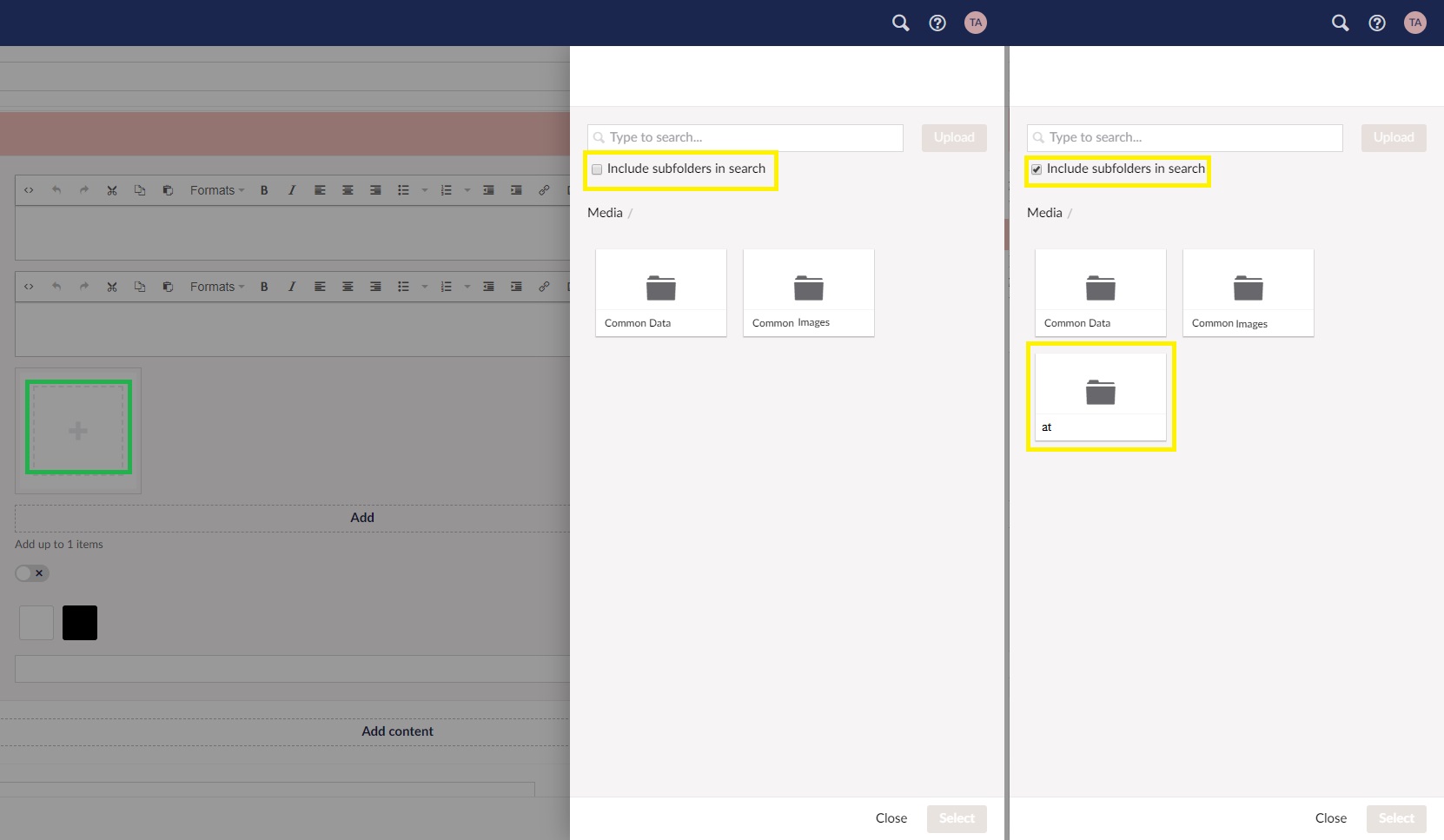Image resolution: width=1444 pixels, height=840 pixels.
Task: Click the Paste icon in the editor toolbar
Action: [168, 190]
